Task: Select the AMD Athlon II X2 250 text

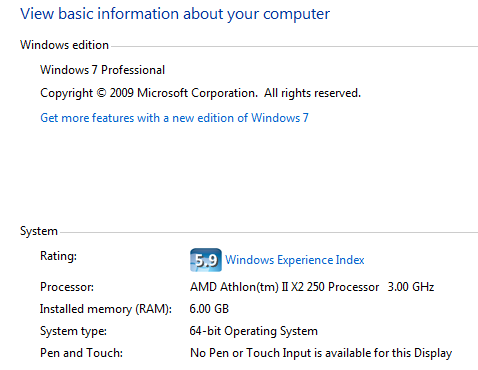Action: [285, 287]
